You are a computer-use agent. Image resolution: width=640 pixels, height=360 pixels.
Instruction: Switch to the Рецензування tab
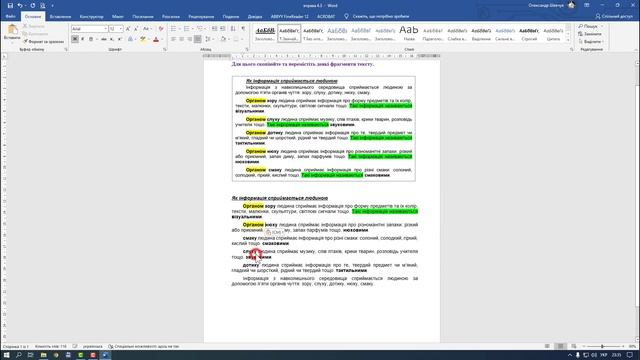click(201, 17)
